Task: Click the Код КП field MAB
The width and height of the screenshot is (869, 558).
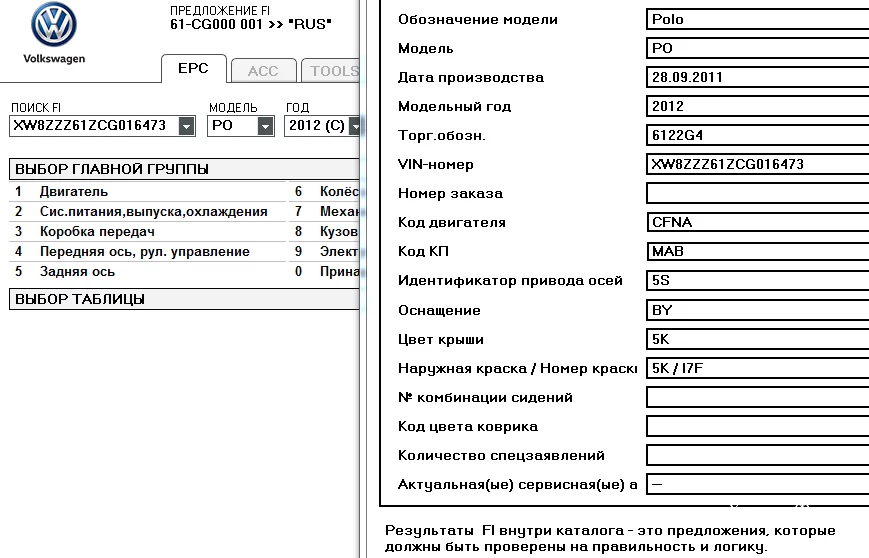Action: click(758, 252)
